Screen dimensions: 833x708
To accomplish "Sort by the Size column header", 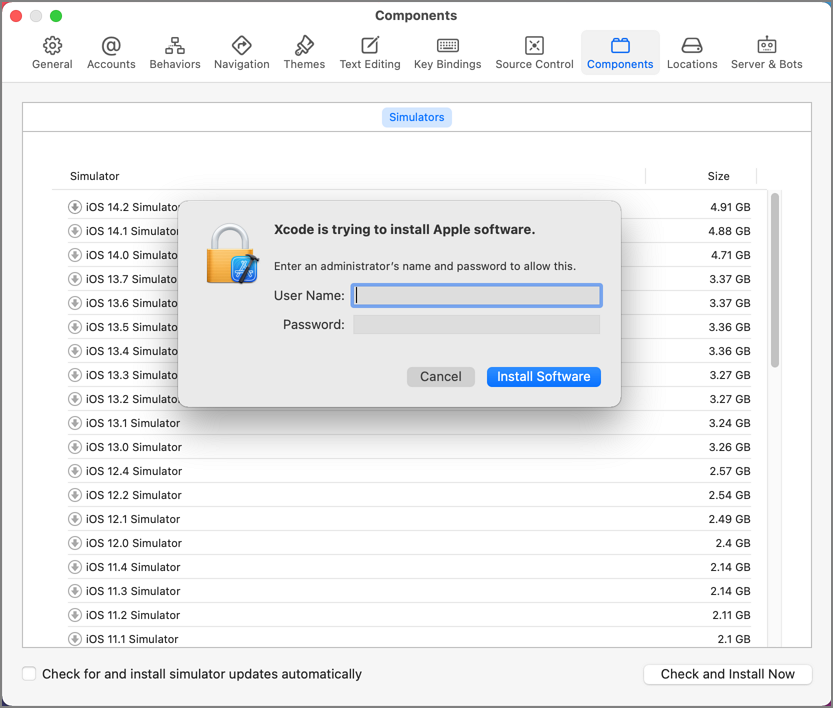I will [x=718, y=176].
